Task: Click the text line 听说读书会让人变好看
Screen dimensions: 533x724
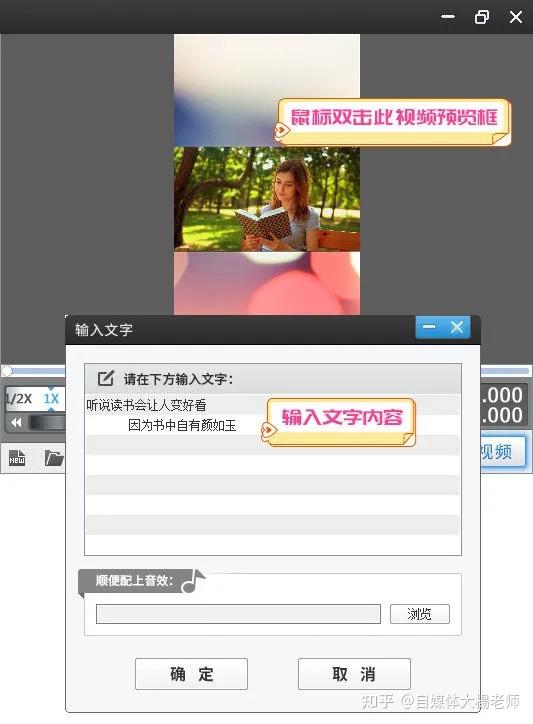Action: point(146,405)
